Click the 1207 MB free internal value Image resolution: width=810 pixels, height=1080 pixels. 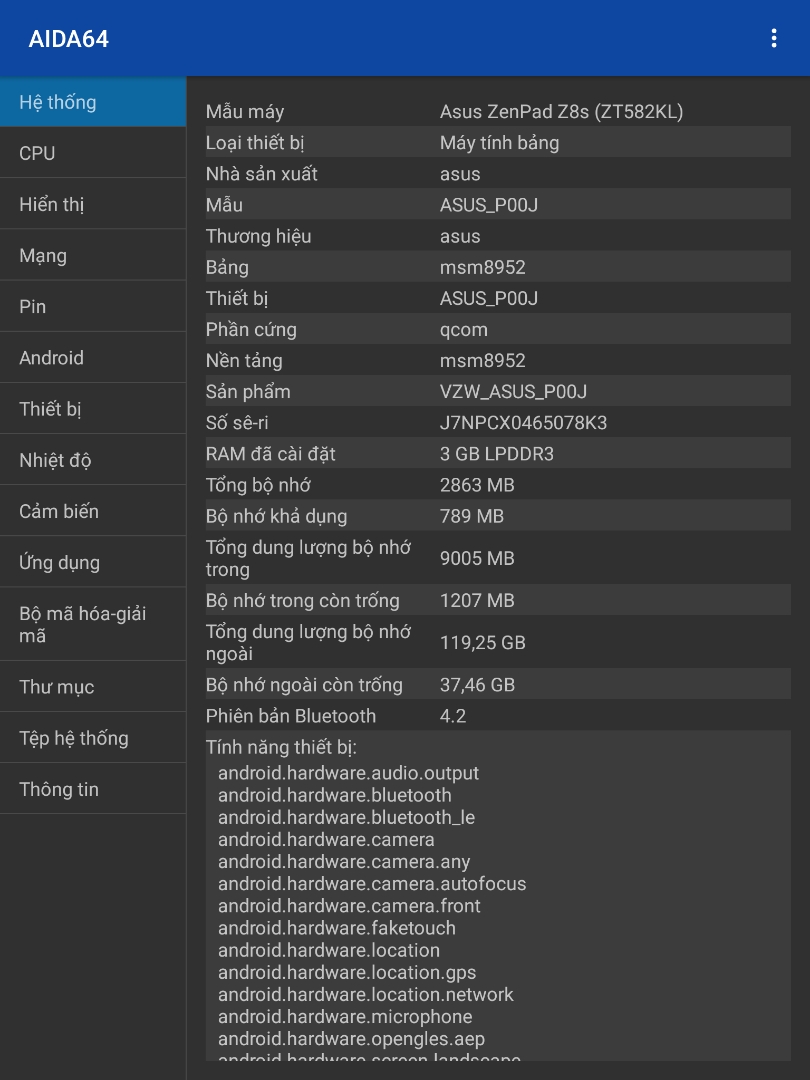[477, 600]
